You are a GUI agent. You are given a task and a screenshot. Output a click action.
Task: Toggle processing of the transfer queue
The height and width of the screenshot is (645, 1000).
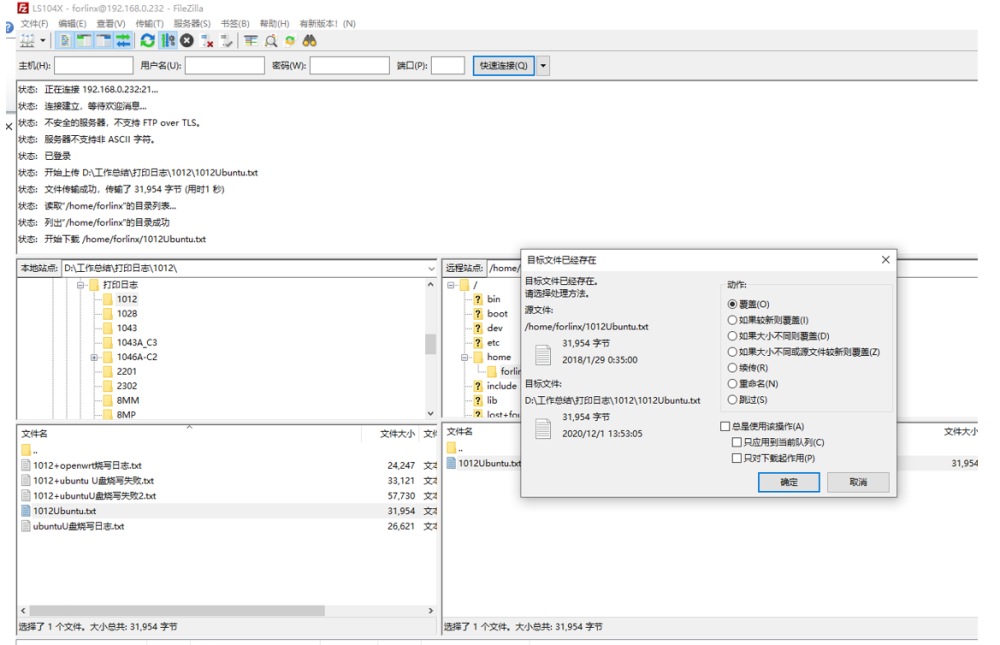tap(168, 41)
